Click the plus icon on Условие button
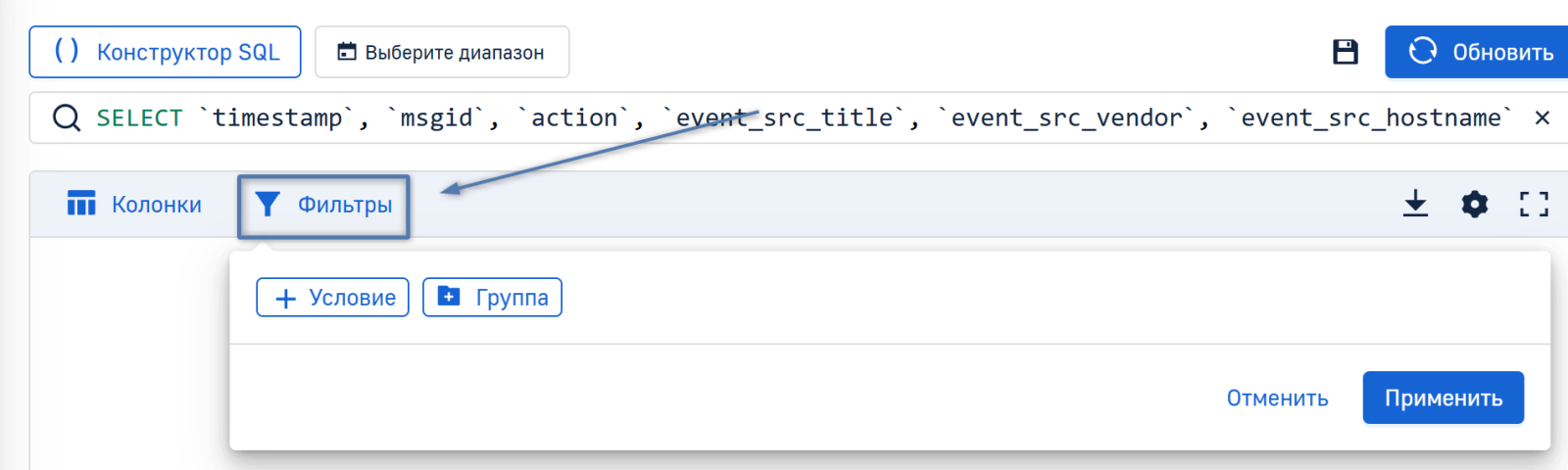Screen dimensions: 1568x470 (285, 299)
